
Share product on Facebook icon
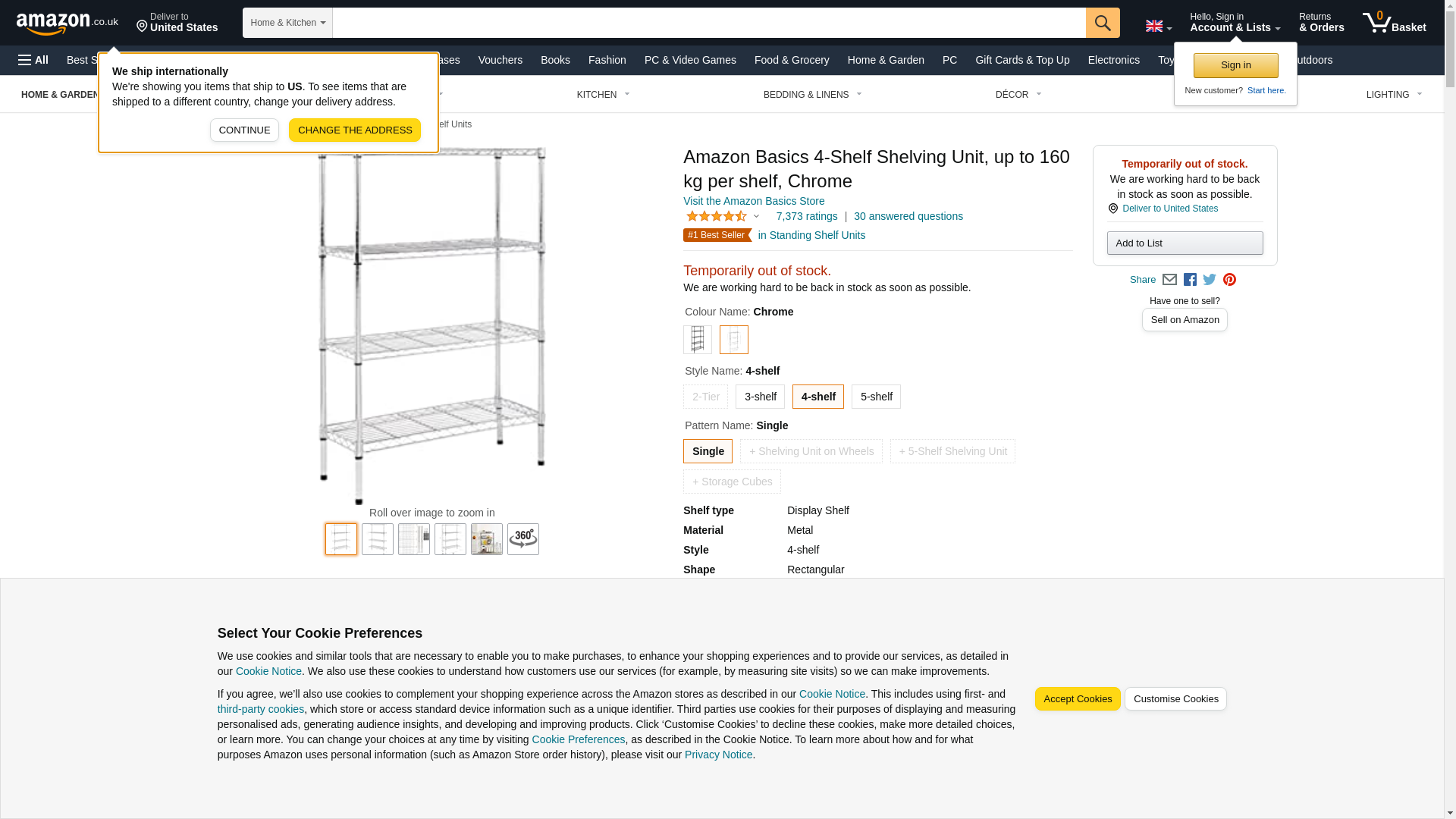1190,280
